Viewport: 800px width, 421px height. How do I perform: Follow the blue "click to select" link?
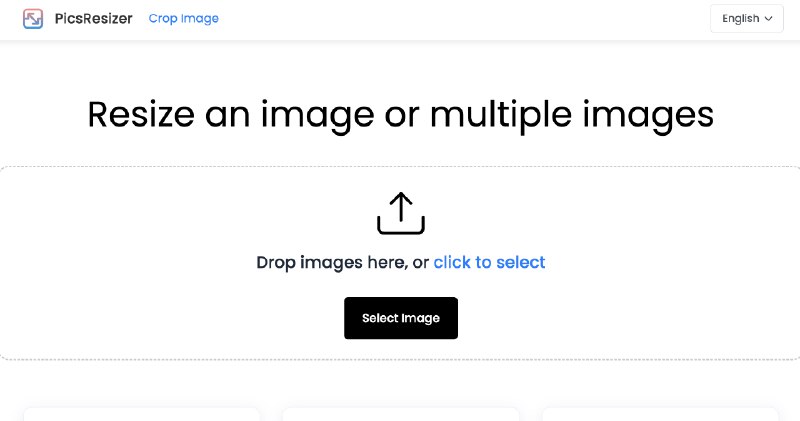[x=489, y=262]
